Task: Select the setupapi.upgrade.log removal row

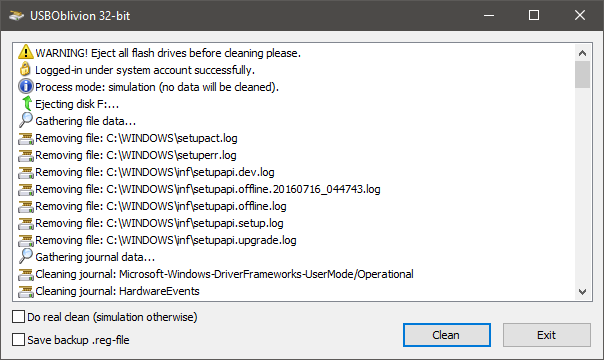Action: 166,239
